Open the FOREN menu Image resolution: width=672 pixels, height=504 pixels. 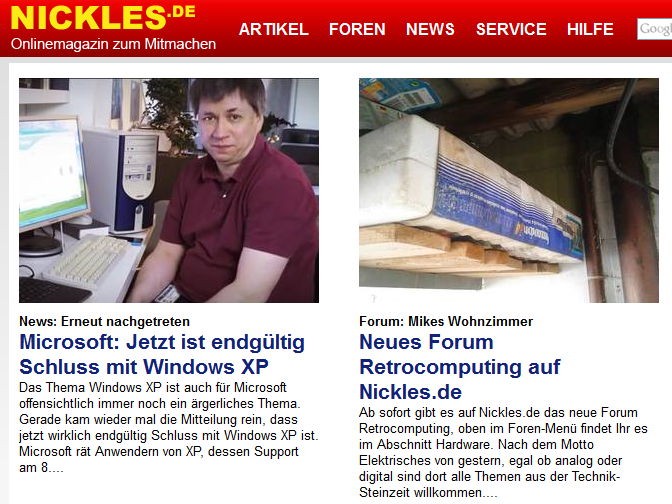(357, 29)
